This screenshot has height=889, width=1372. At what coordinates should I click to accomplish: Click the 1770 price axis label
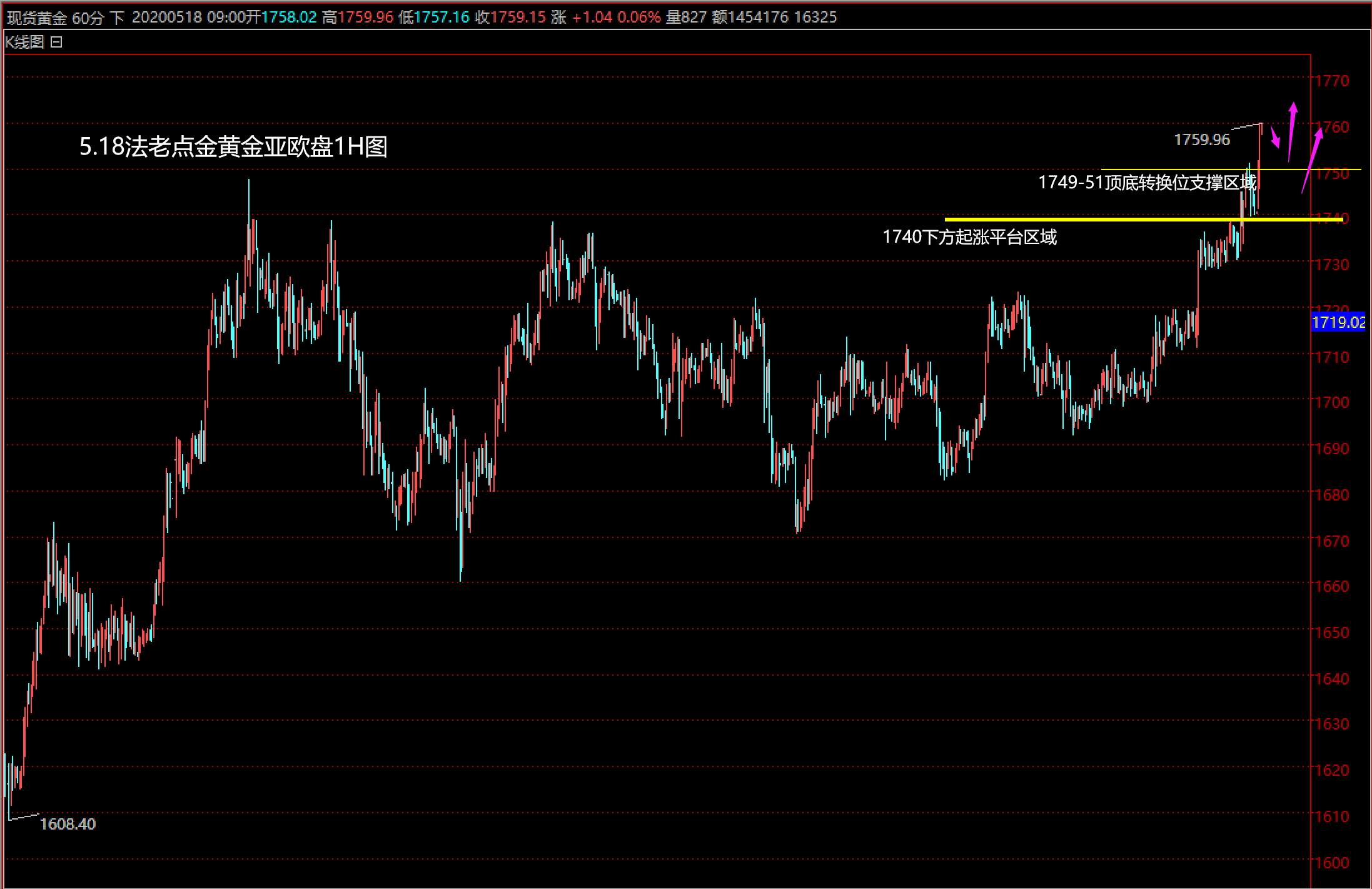1333,81
